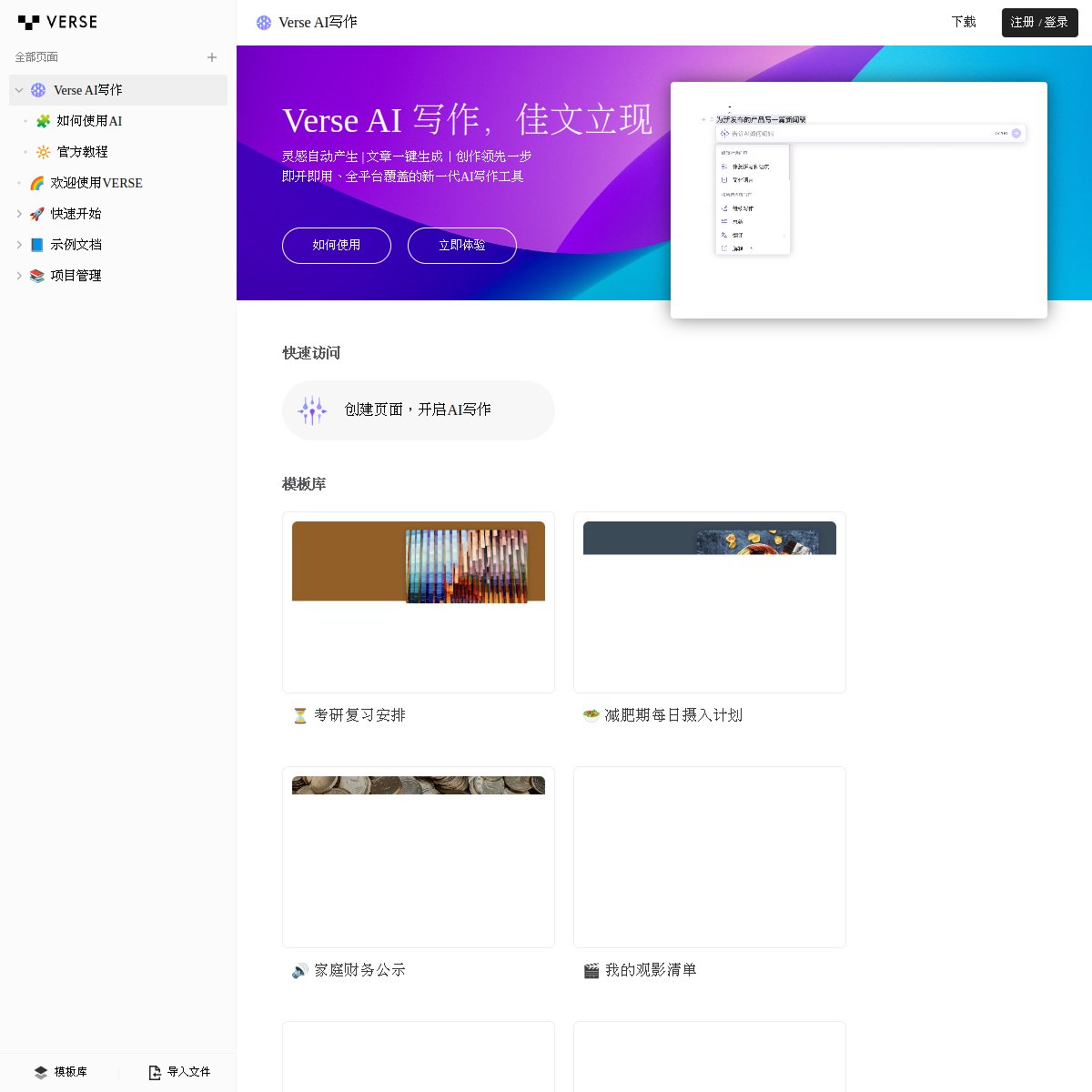This screenshot has width=1092, height=1092.
Task: Click the salad icon by 减肥期每日摄入计划
Action: (x=591, y=716)
